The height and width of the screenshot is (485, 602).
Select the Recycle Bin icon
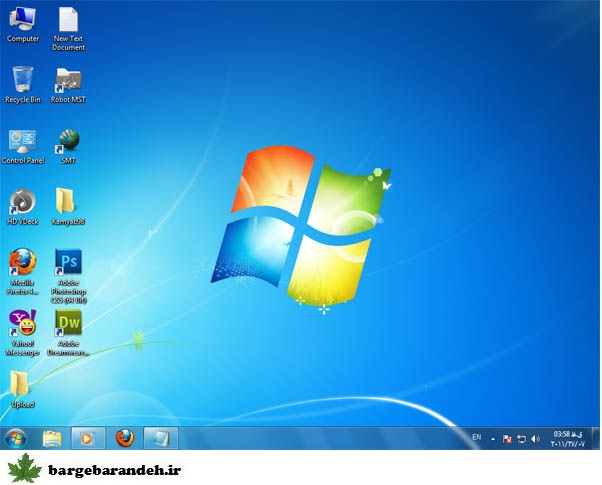[23, 85]
